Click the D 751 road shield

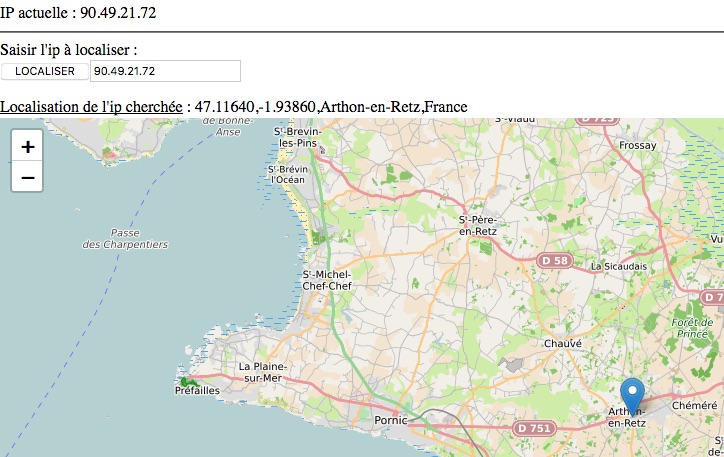click(534, 428)
